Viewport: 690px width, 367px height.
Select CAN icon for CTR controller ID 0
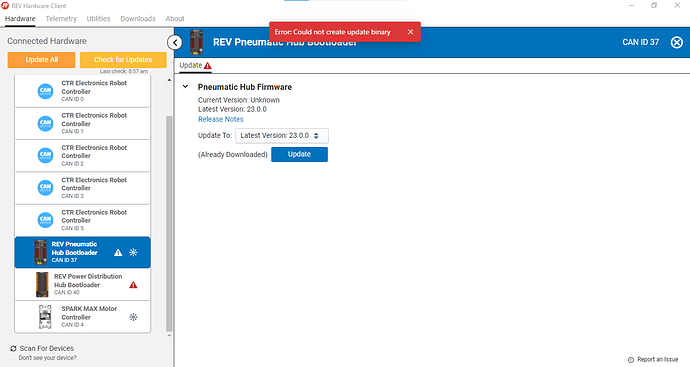(45, 91)
